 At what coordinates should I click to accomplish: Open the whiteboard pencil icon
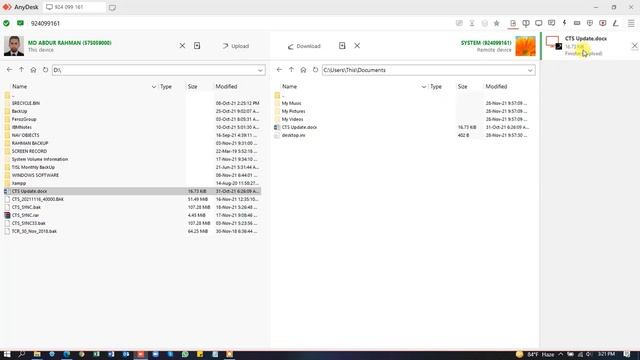tap(616, 23)
